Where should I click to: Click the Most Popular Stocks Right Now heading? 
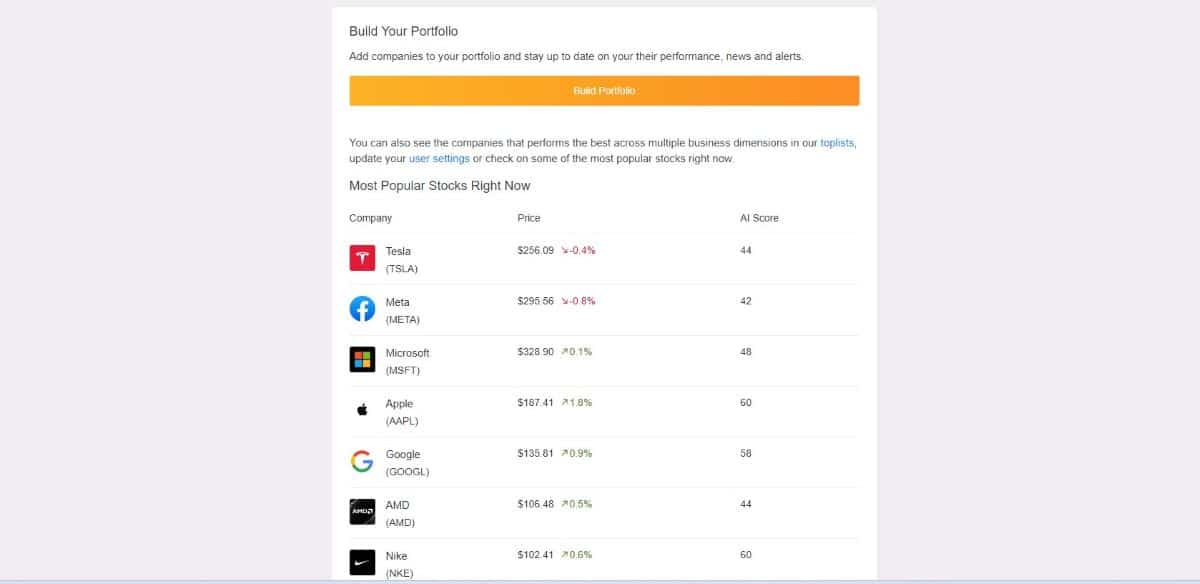(x=439, y=185)
